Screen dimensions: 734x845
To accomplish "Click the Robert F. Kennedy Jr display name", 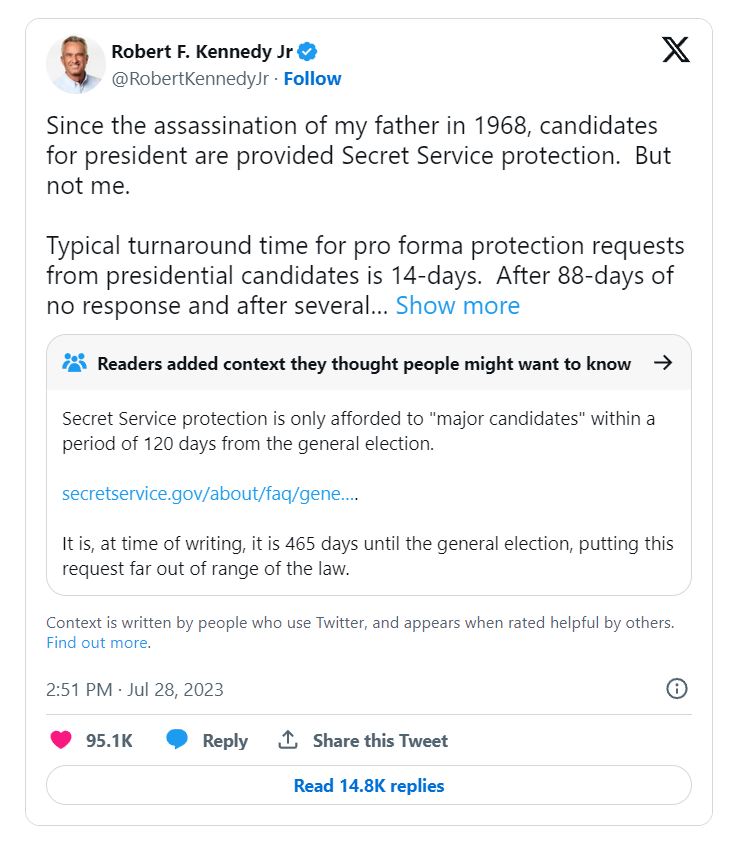I will (202, 52).
